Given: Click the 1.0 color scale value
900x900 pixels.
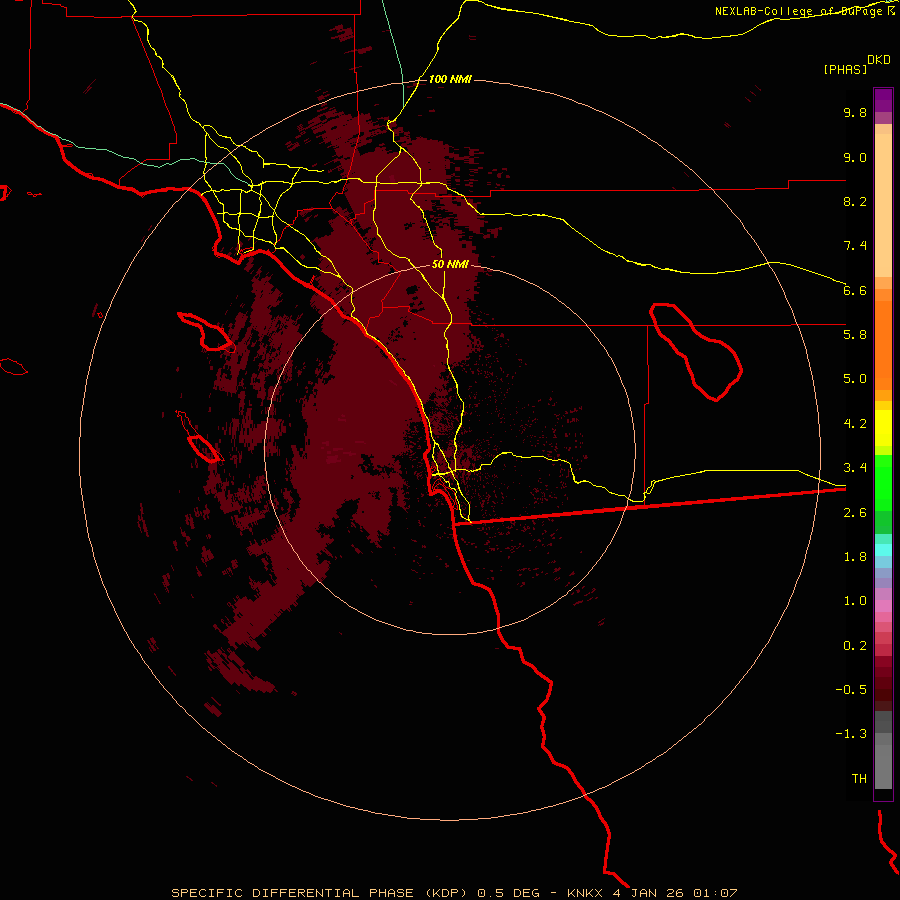Looking at the screenshot, I should [x=855, y=601].
